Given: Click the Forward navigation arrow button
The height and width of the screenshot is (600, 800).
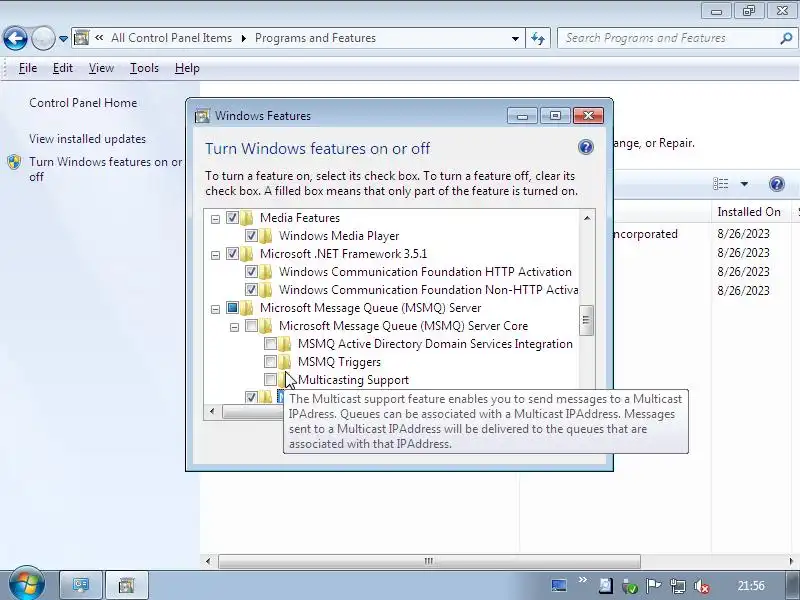Looking at the screenshot, I should (x=43, y=38).
